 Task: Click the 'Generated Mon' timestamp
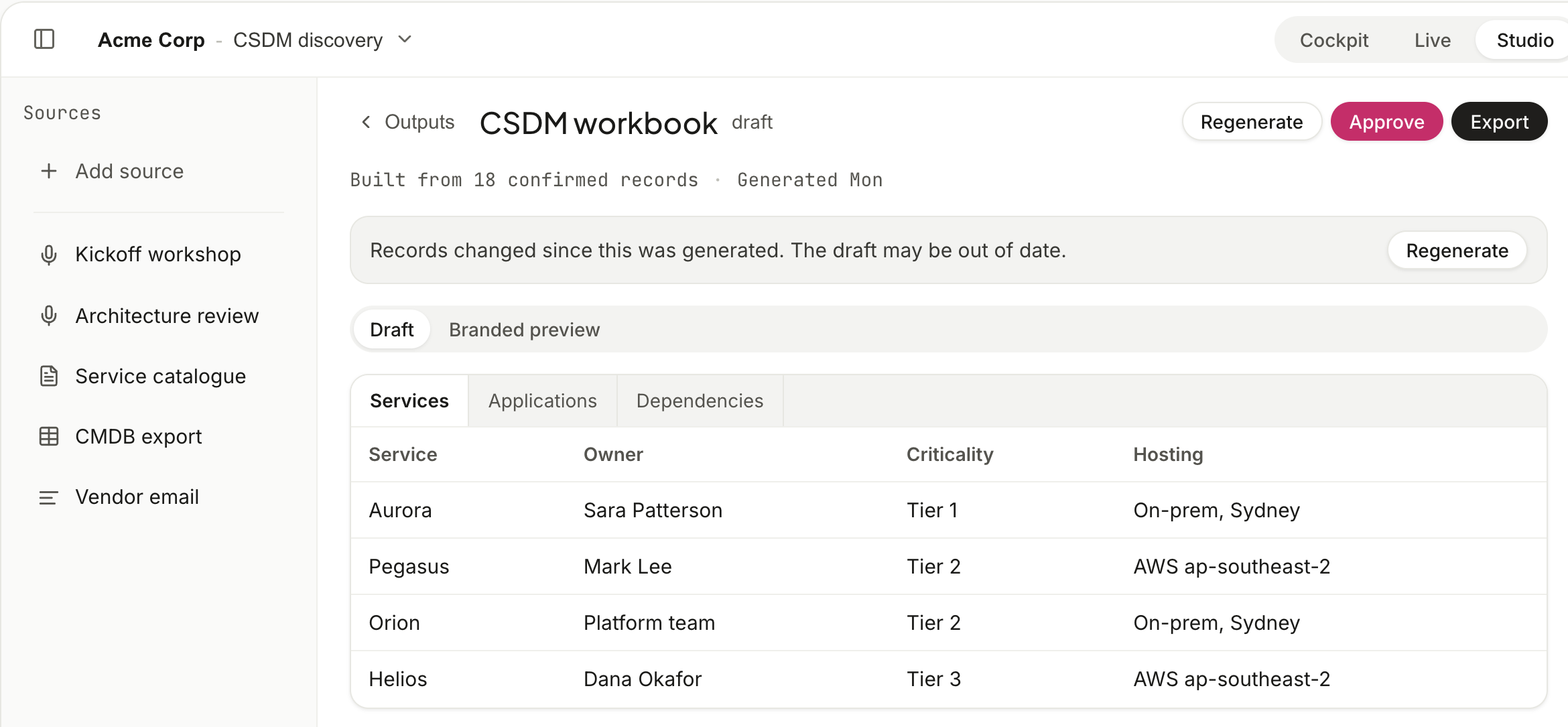pyautogui.click(x=809, y=180)
